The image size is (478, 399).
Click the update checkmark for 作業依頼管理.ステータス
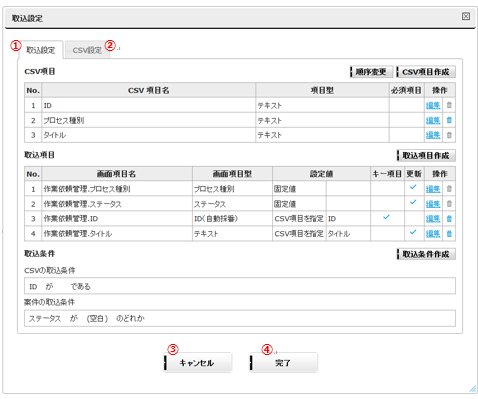(413, 202)
